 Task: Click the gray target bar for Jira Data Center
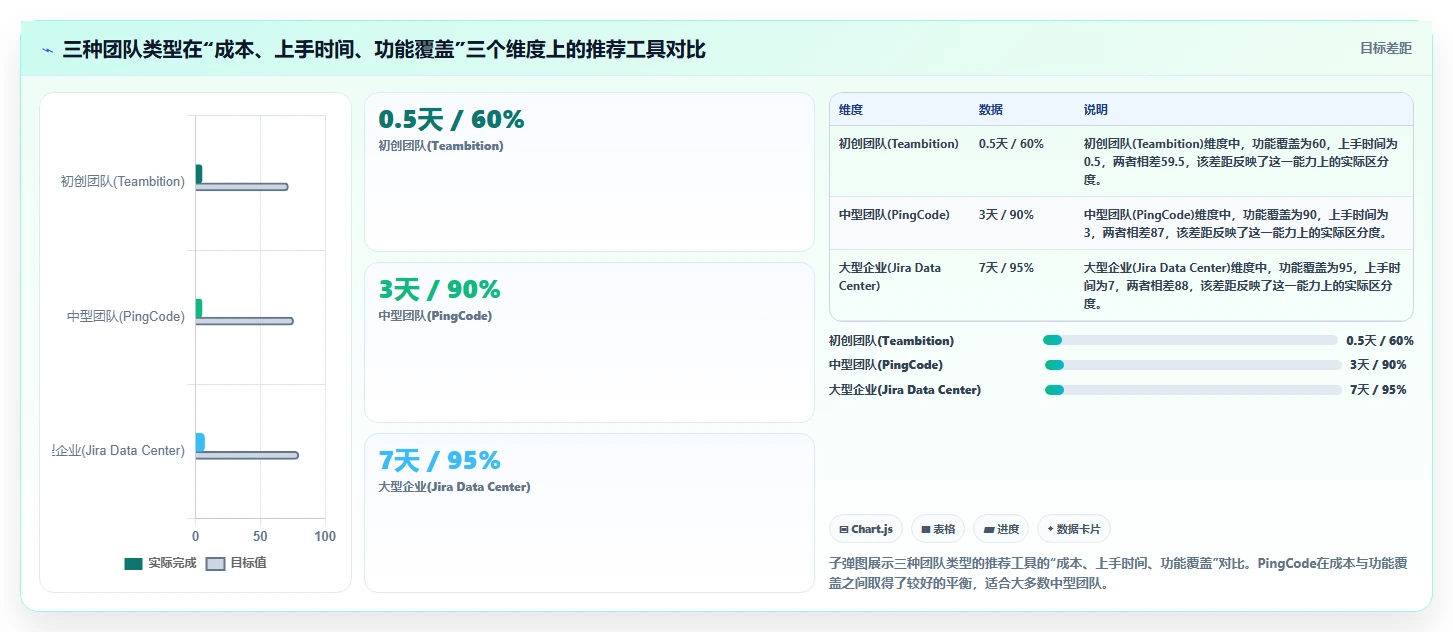pos(247,455)
